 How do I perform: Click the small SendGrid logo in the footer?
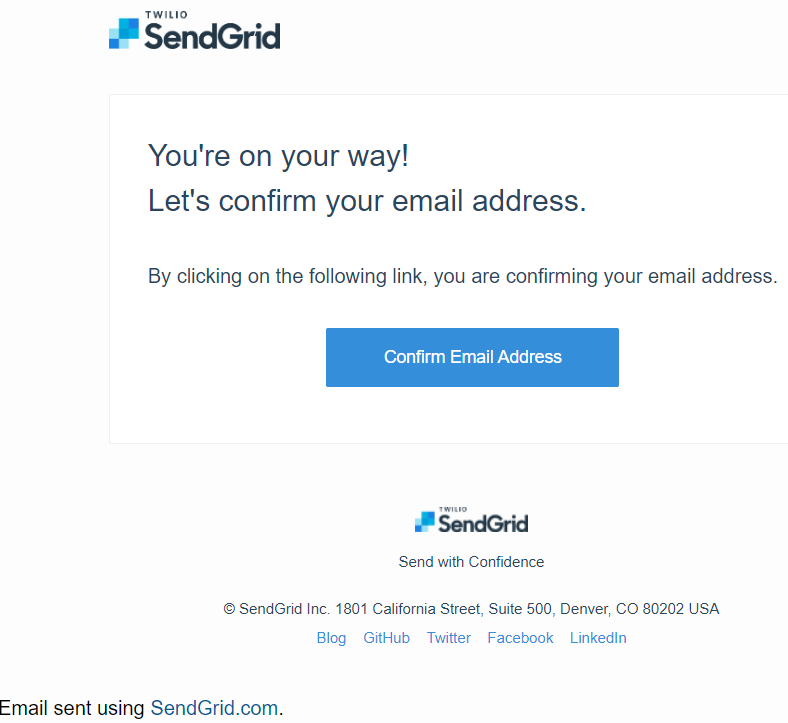pos(471,520)
